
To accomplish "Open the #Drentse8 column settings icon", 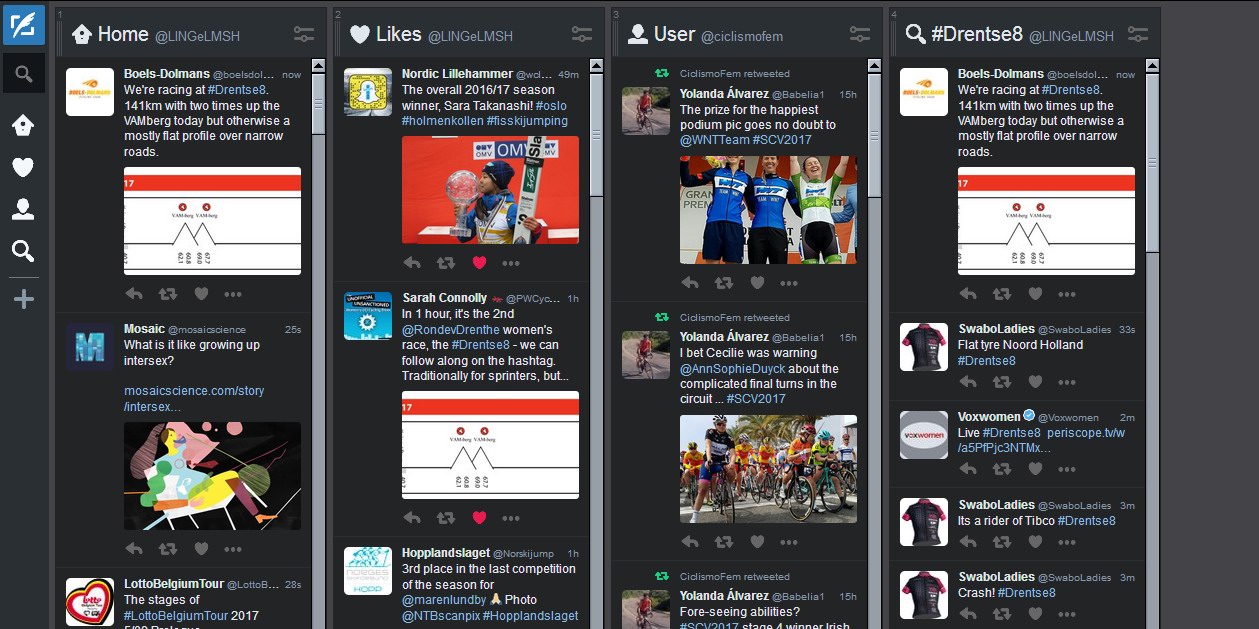I will point(1137,32).
